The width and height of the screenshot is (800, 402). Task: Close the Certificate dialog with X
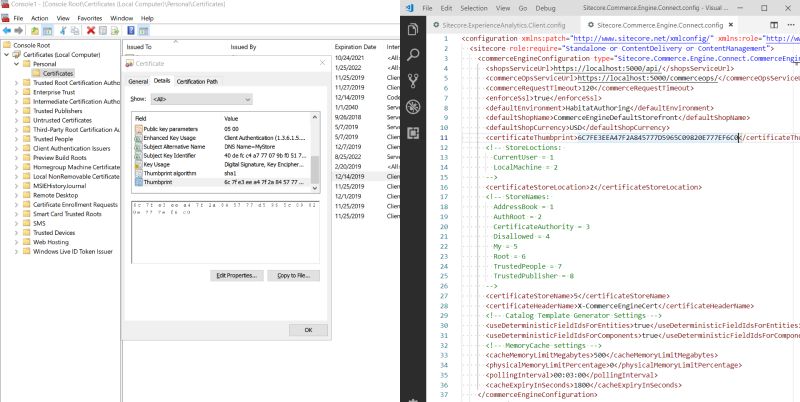click(322, 63)
